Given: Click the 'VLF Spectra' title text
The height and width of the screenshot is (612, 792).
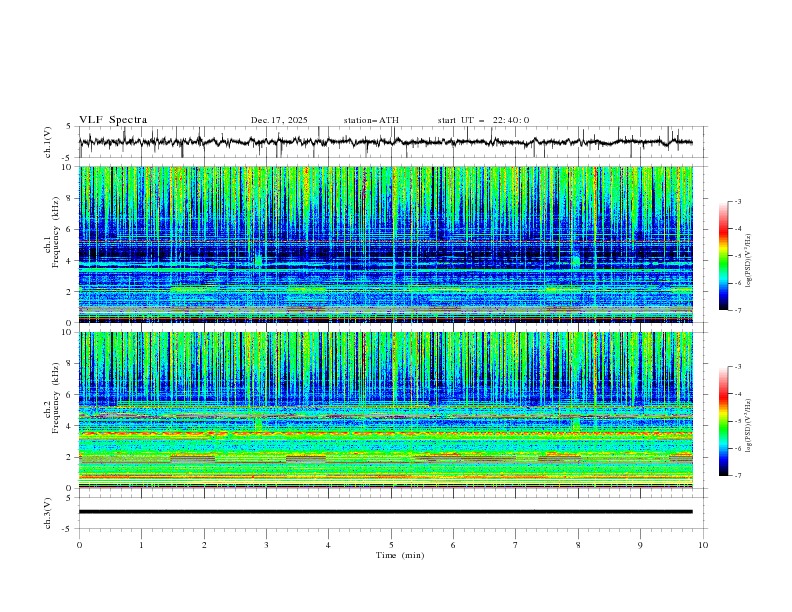Looking at the screenshot, I should (x=113, y=120).
